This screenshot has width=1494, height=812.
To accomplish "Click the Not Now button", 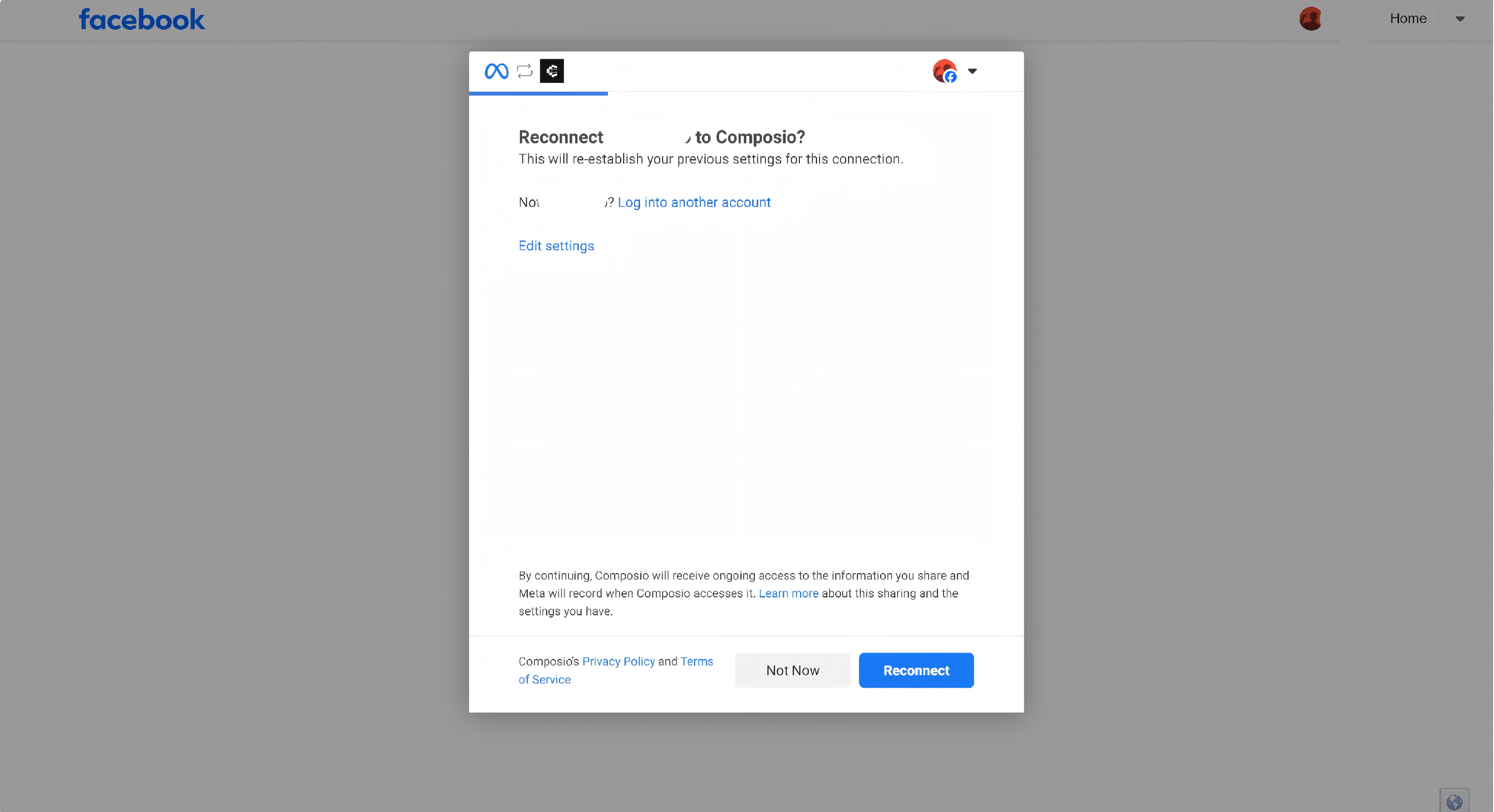I will click(792, 670).
